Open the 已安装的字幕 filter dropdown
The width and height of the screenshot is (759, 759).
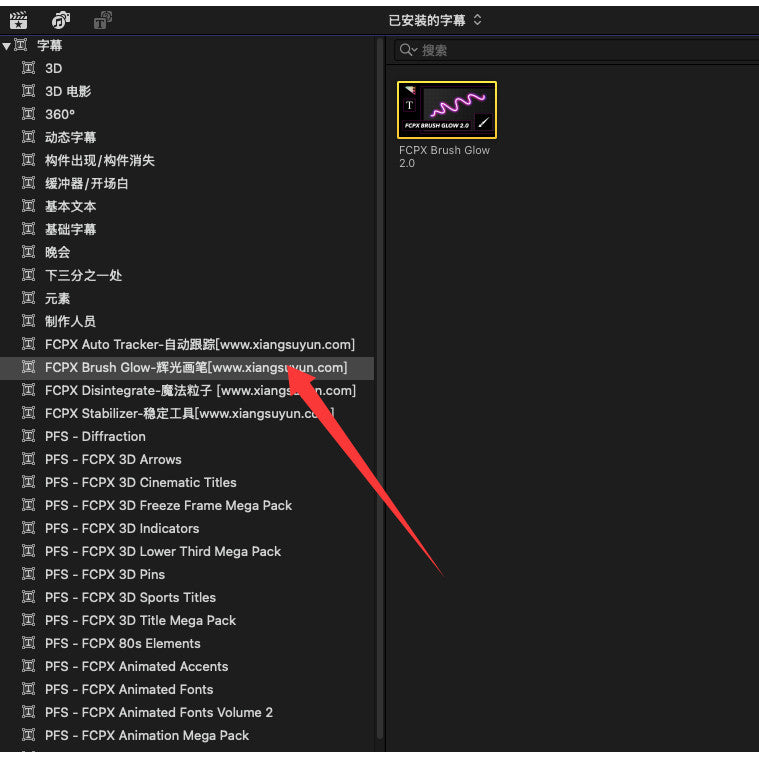click(x=435, y=20)
